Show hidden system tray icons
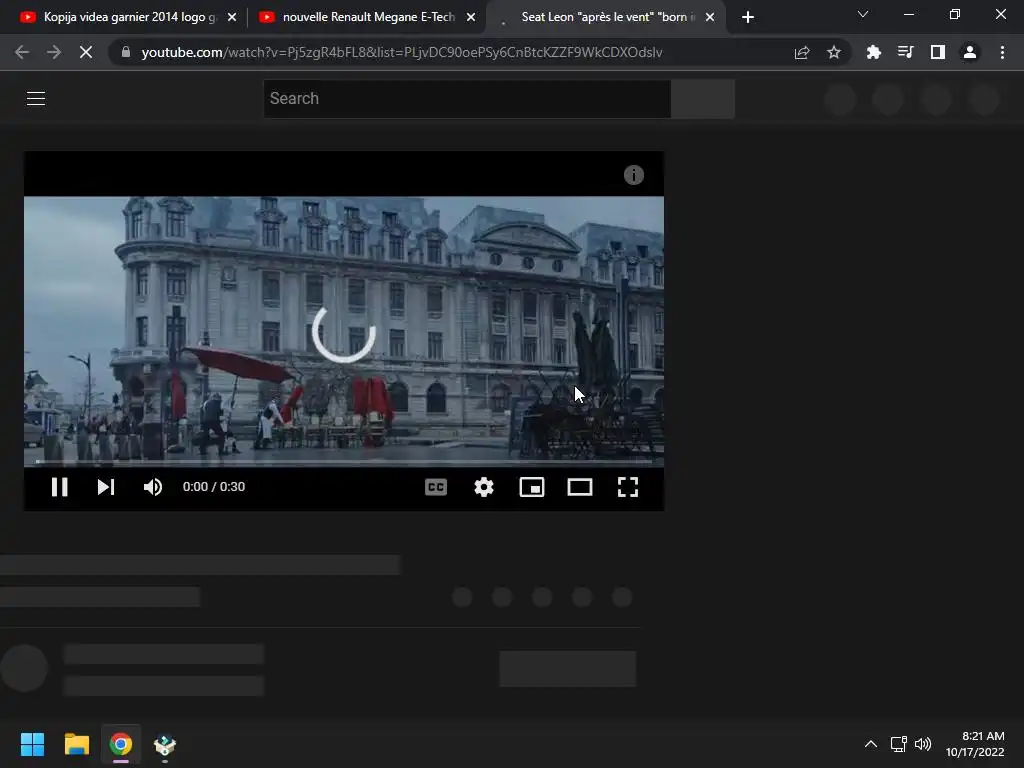 (871, 744)
